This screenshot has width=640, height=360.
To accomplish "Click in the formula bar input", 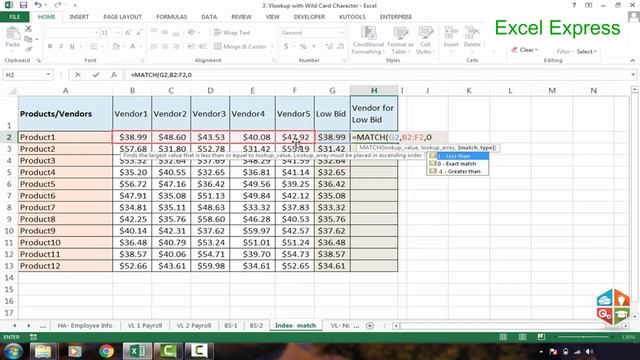I will click(x=378, y=75).
